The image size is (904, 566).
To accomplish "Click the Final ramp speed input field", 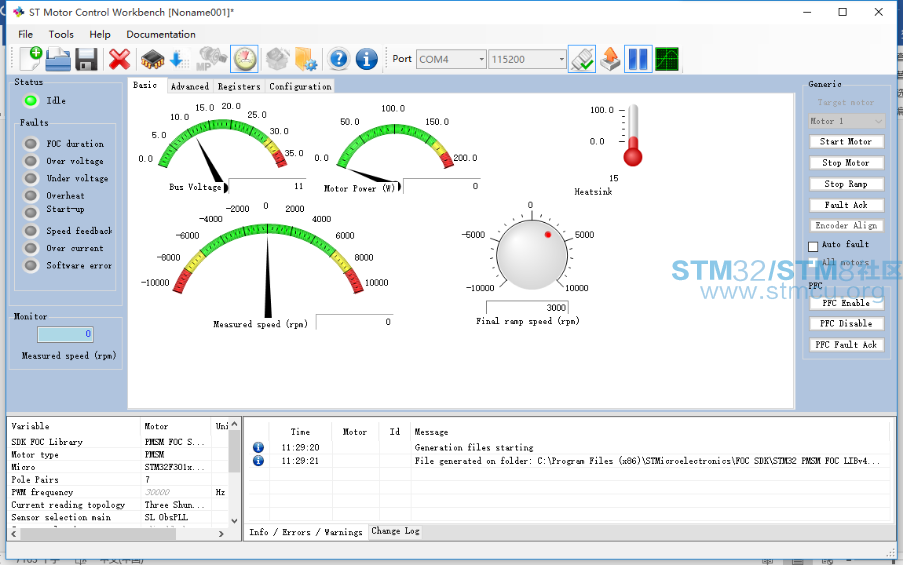I will coord(527,307).
